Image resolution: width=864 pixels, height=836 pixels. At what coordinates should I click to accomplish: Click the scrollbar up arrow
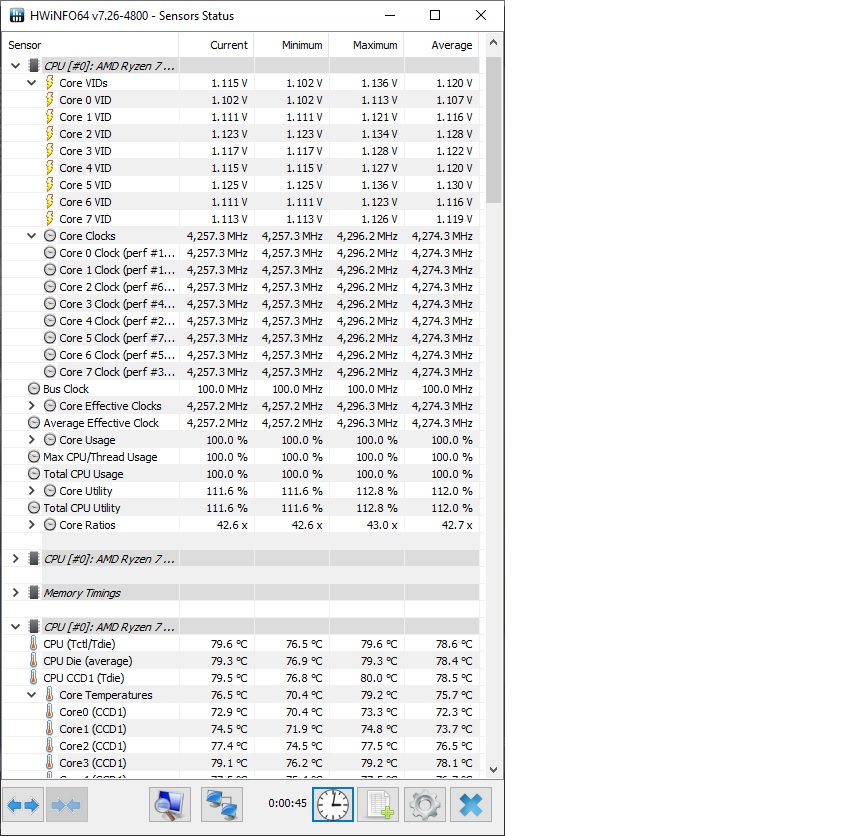point(493,42)
